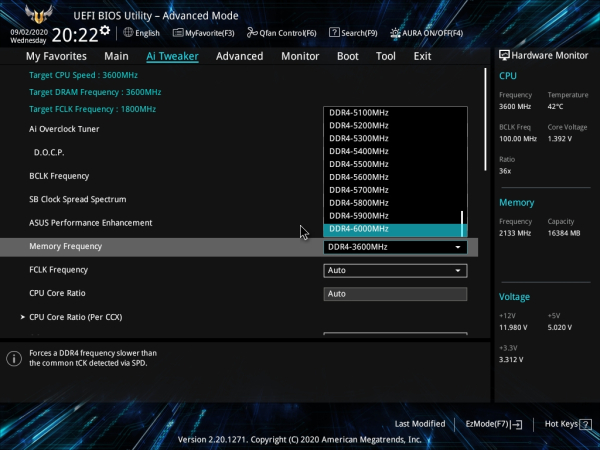The width and height of the screenshot is (600, 450).
Task: Go to the Boot tab
Action: click(x=347, y=56)
